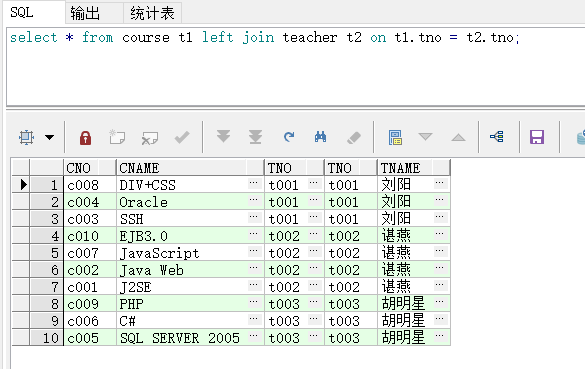This screenshot has width=585, height=369.
Task: Click 刘阳 in the Oracle row
Action: tap(396, 202)
